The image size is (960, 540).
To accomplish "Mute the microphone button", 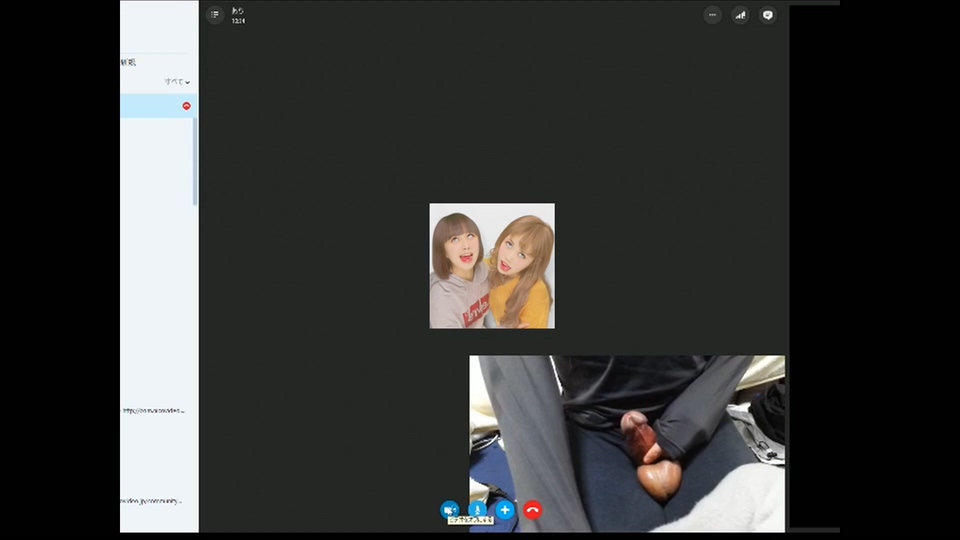I will (x=478, y=509).
